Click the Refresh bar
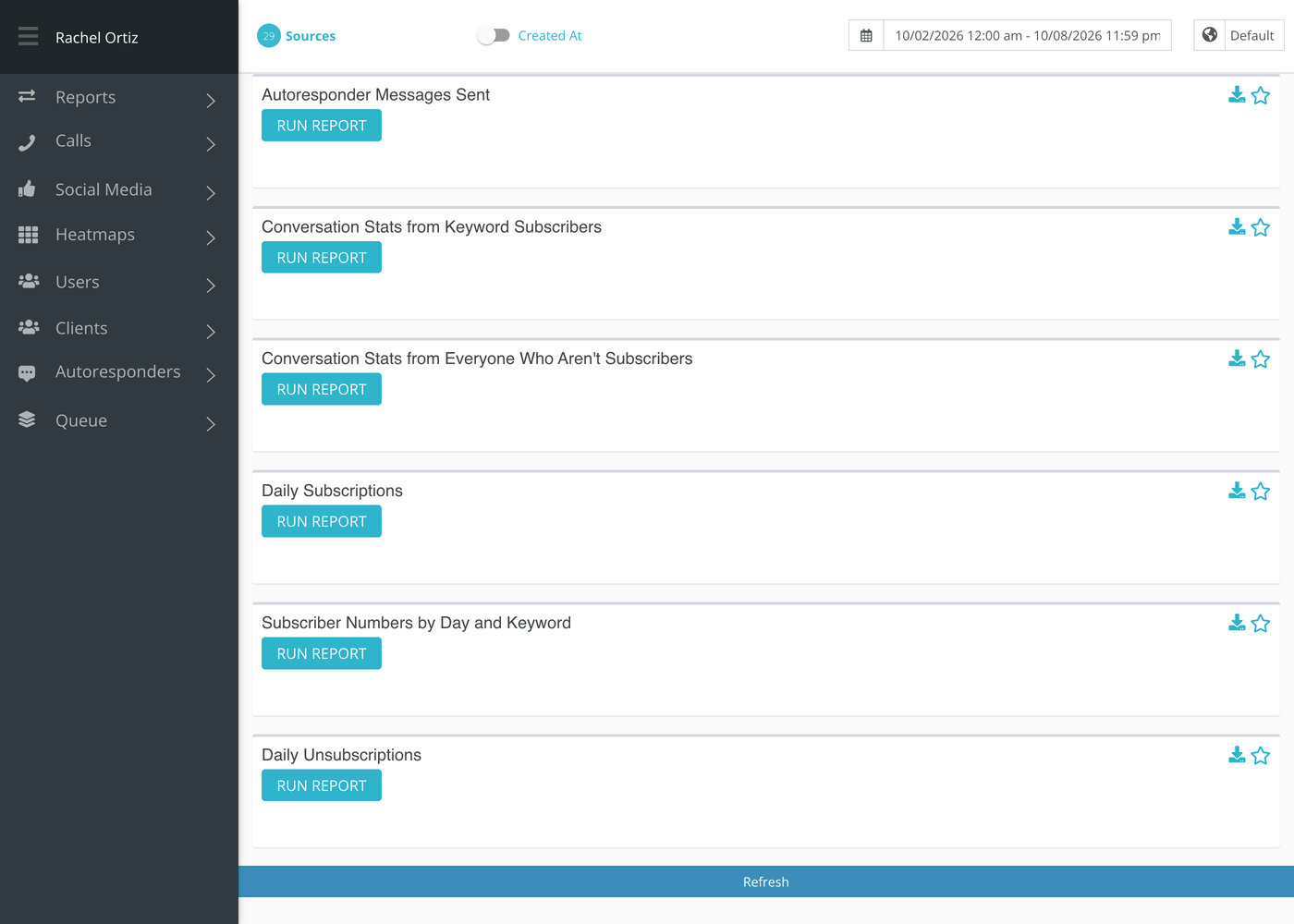 click(766, 881)
